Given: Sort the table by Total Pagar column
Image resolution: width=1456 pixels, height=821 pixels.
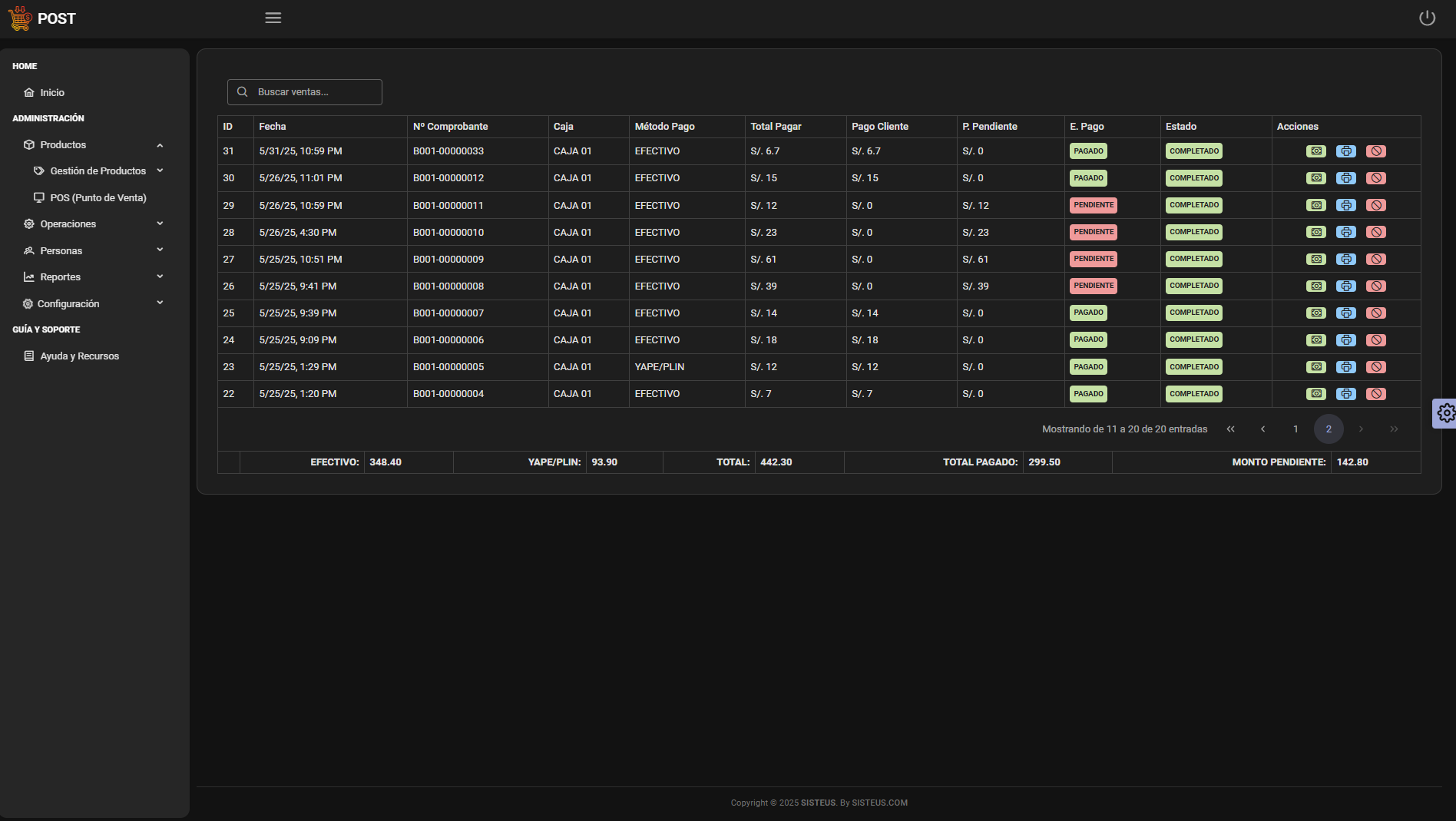Looking at the screenshot, I should pyautogui.click(x=776, y=127).
